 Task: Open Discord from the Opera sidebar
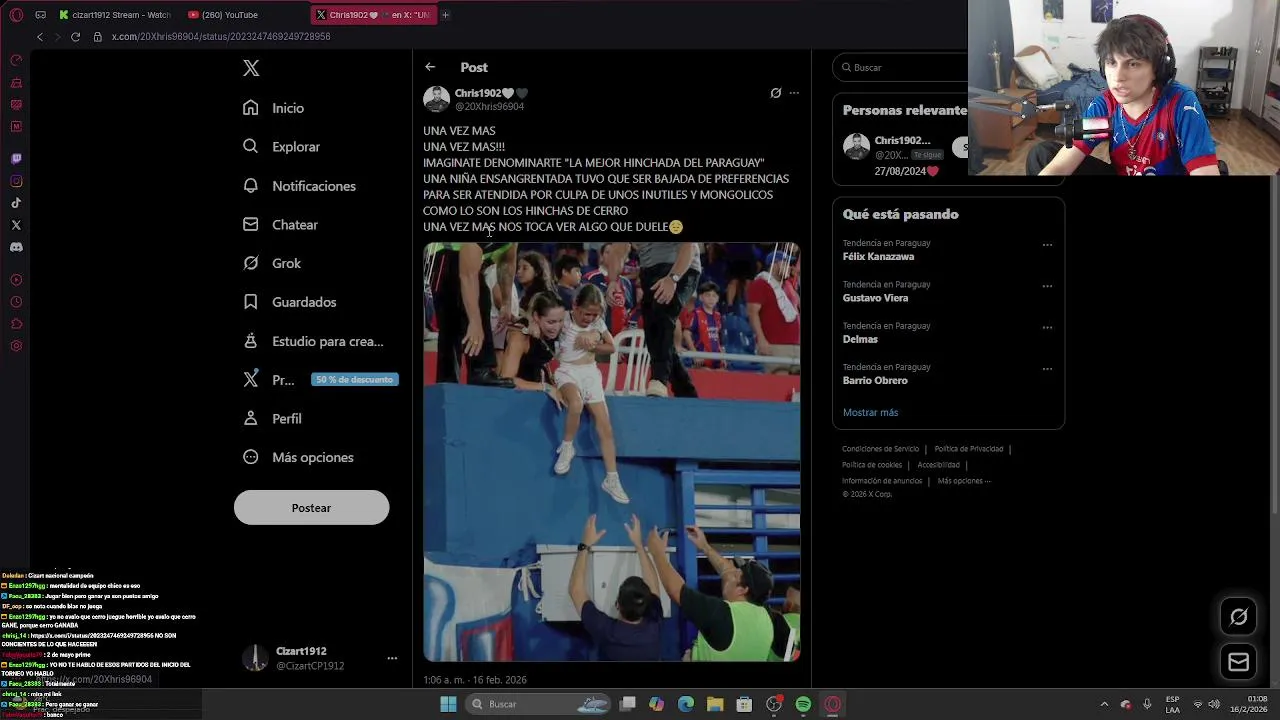pyautogui.click(x=16, y=247)
